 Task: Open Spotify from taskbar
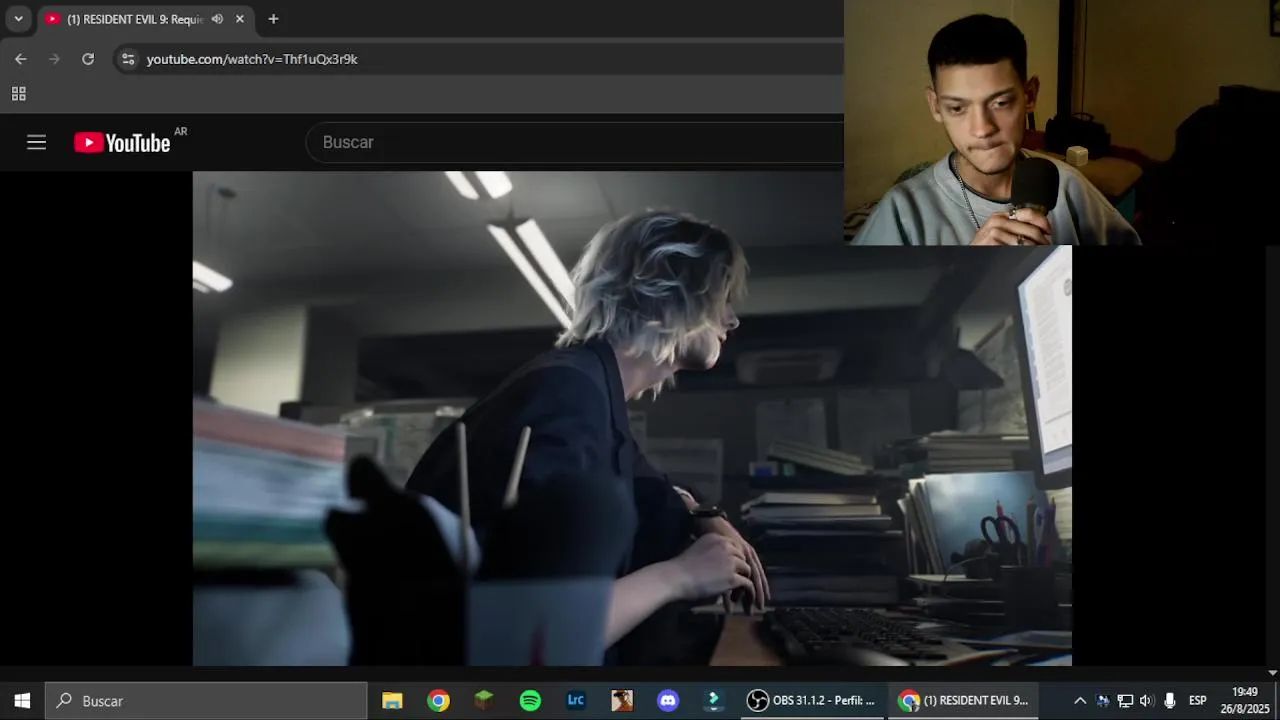tap(530, 701)
